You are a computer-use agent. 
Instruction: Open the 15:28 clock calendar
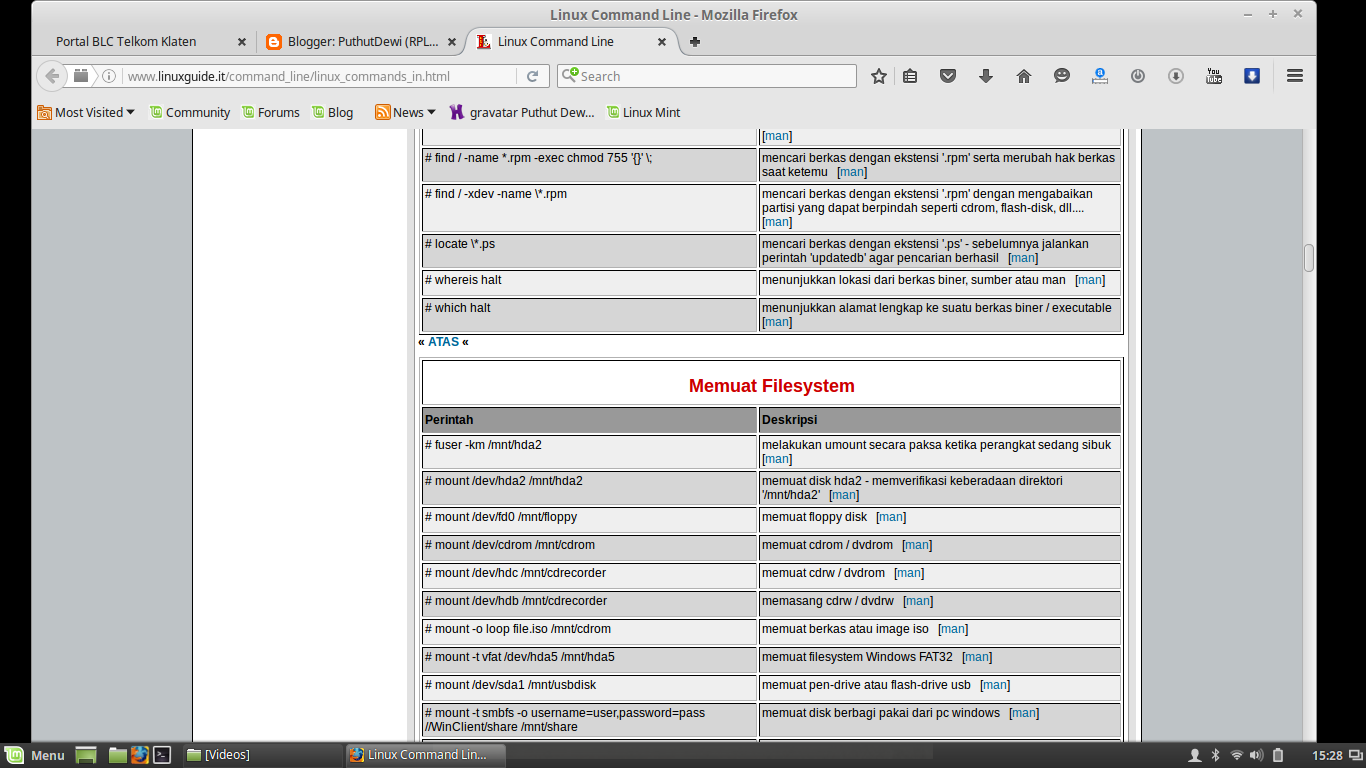tap(1328, 755)
